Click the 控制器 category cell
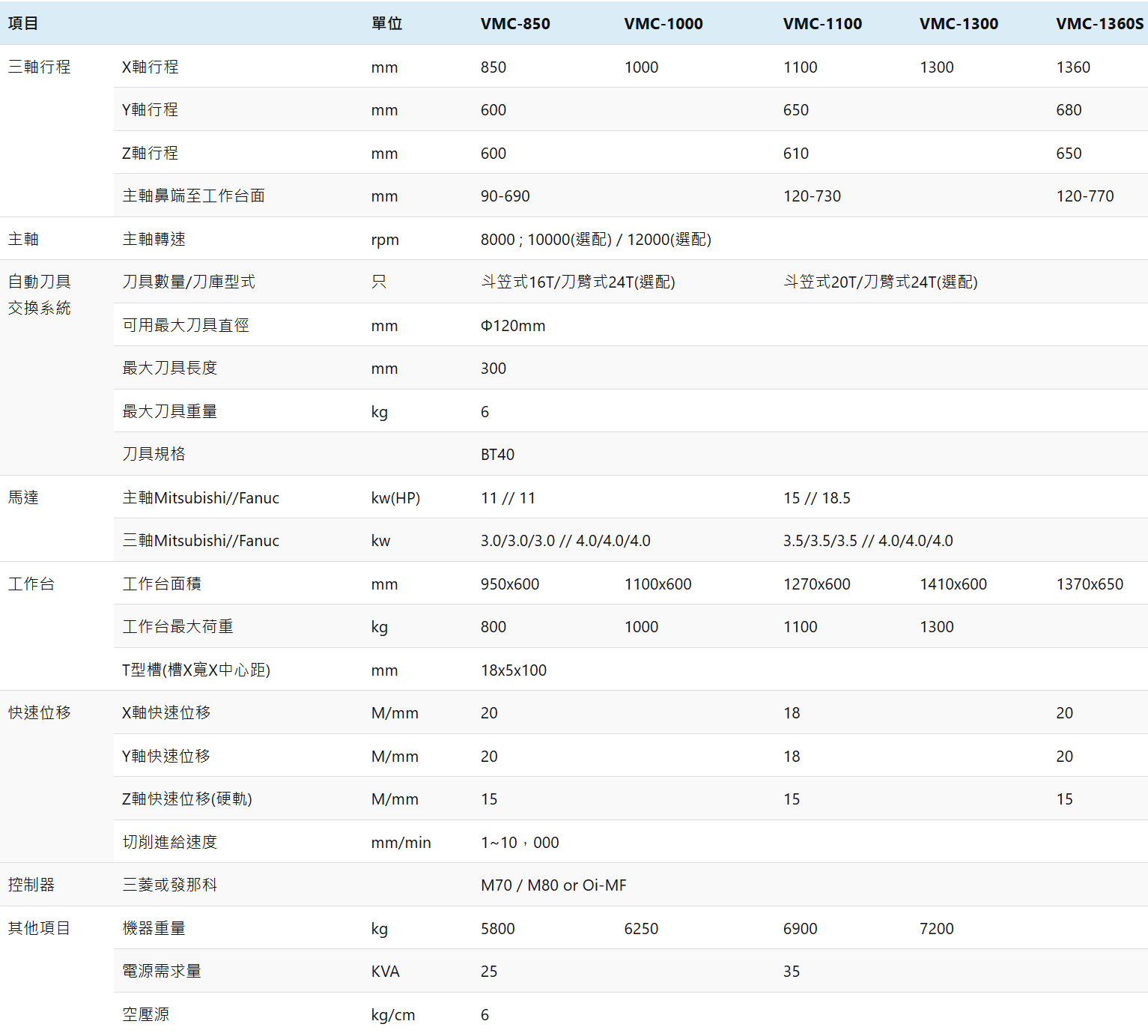Screen dimensions: 1148x1036 pos(31,885)
